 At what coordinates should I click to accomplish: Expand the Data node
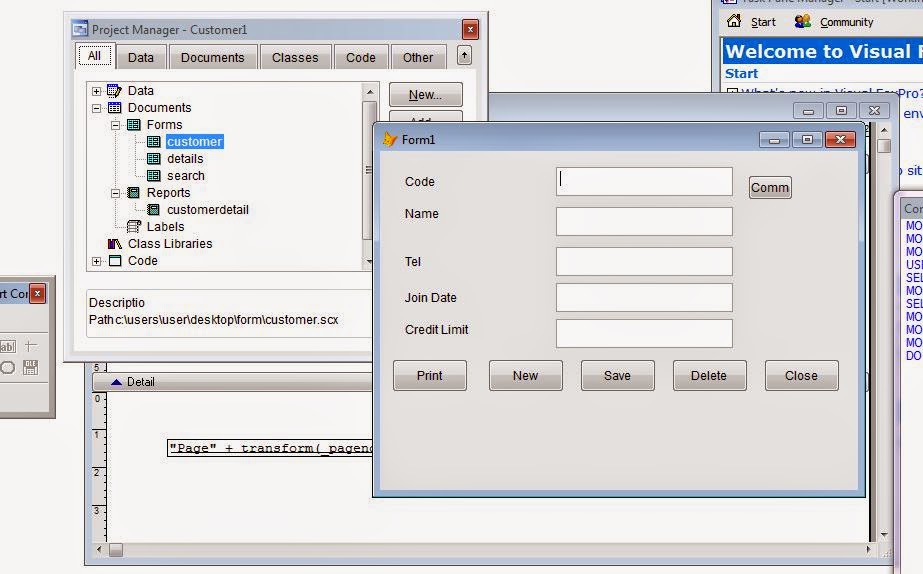point(97,91)
